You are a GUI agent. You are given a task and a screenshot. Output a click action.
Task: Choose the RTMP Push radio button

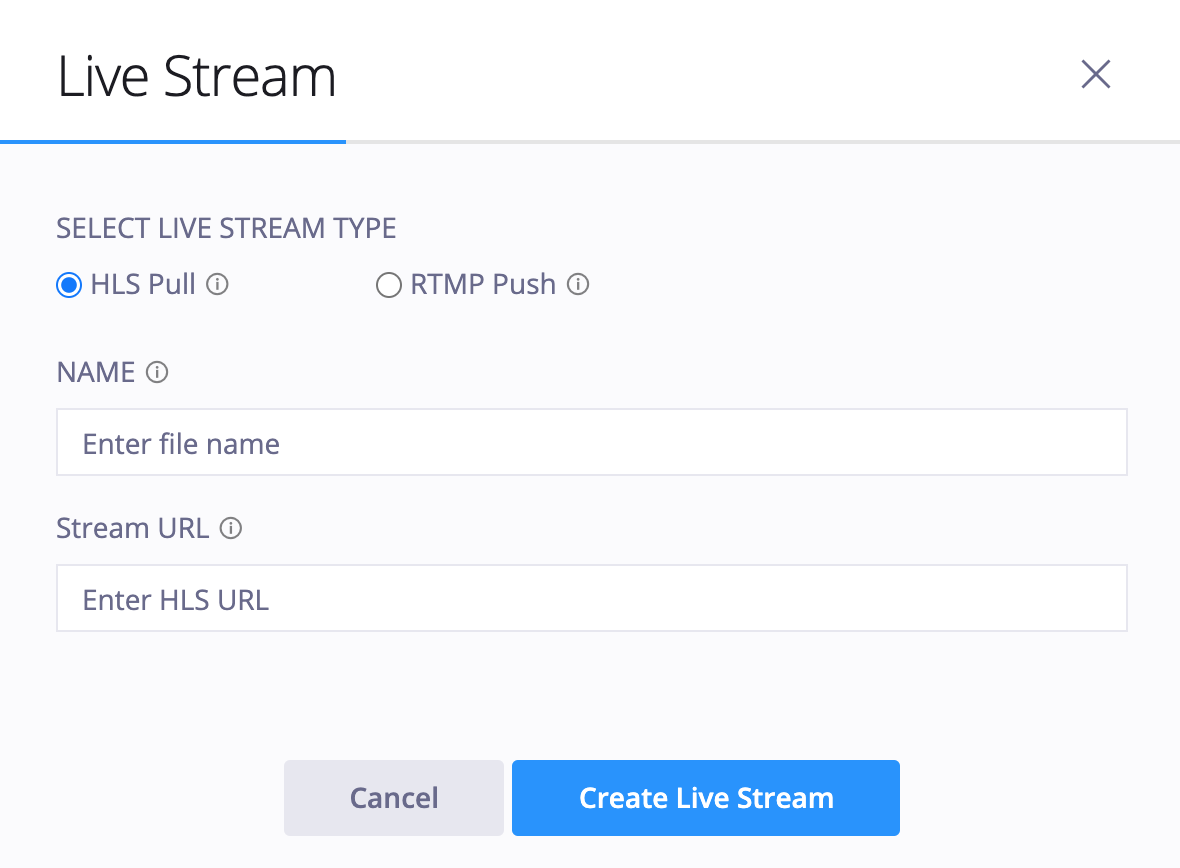pyautogui.click(x=388, y=285)
